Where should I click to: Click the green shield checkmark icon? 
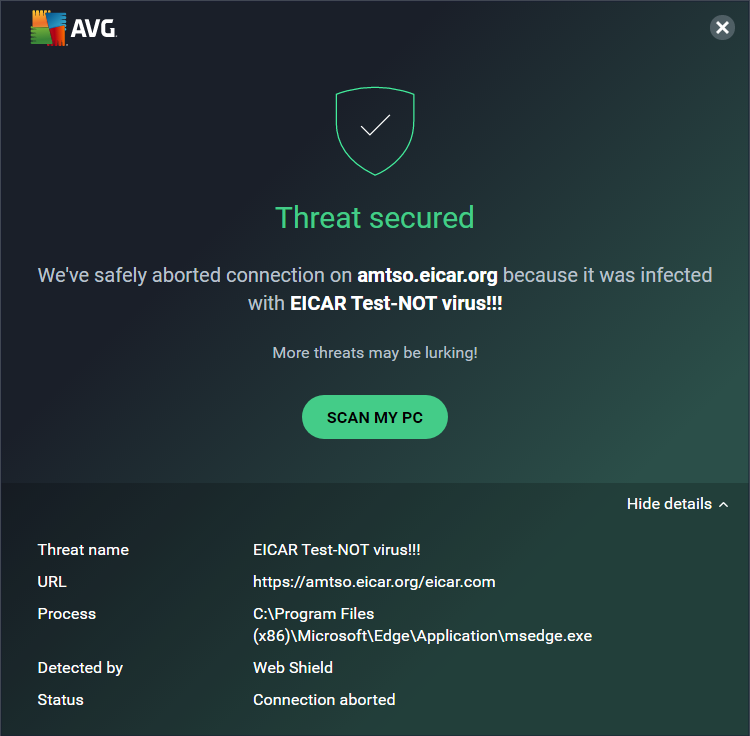coord(375,130)
